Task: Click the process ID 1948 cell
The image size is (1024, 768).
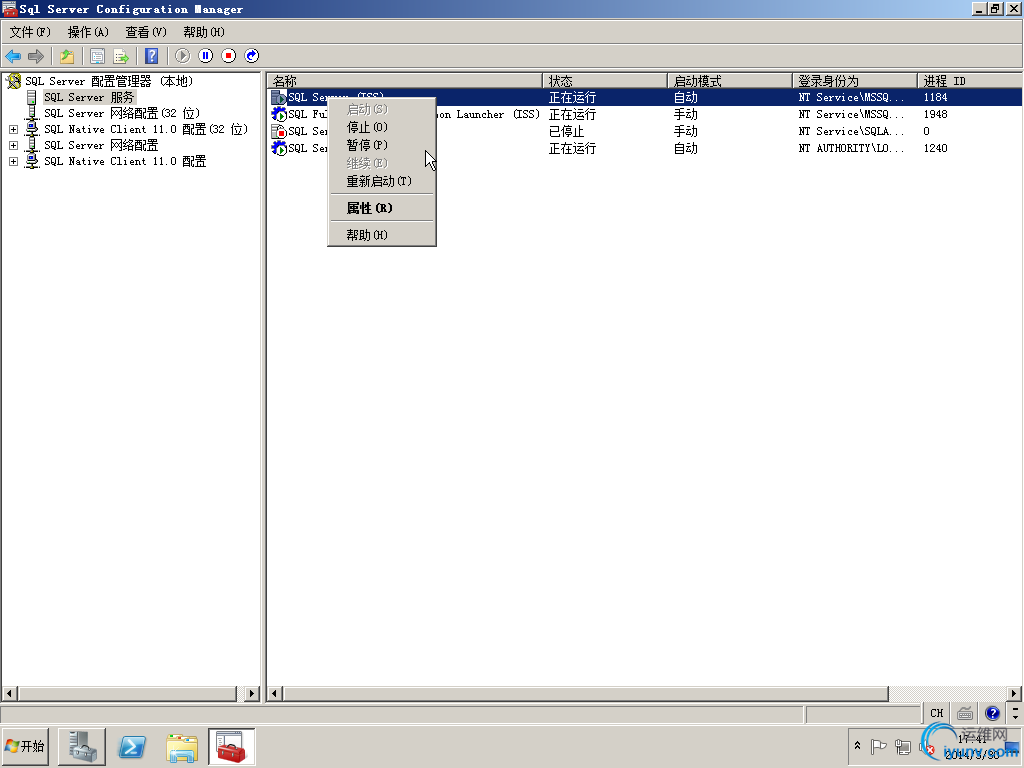Action: 935,114
